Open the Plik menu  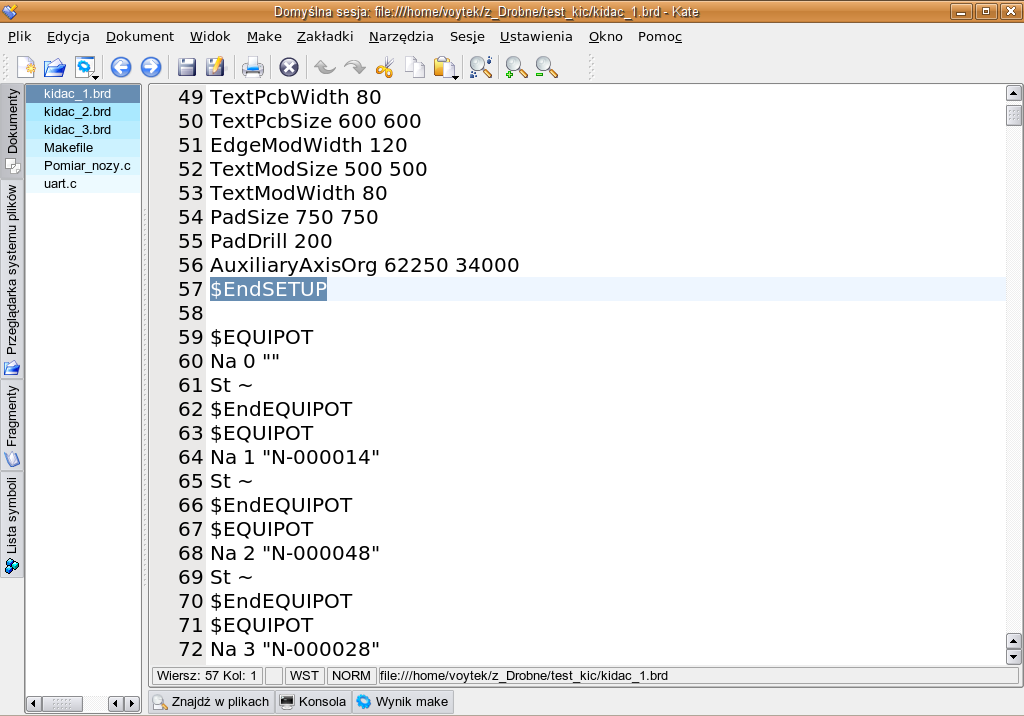coord(20,37)
